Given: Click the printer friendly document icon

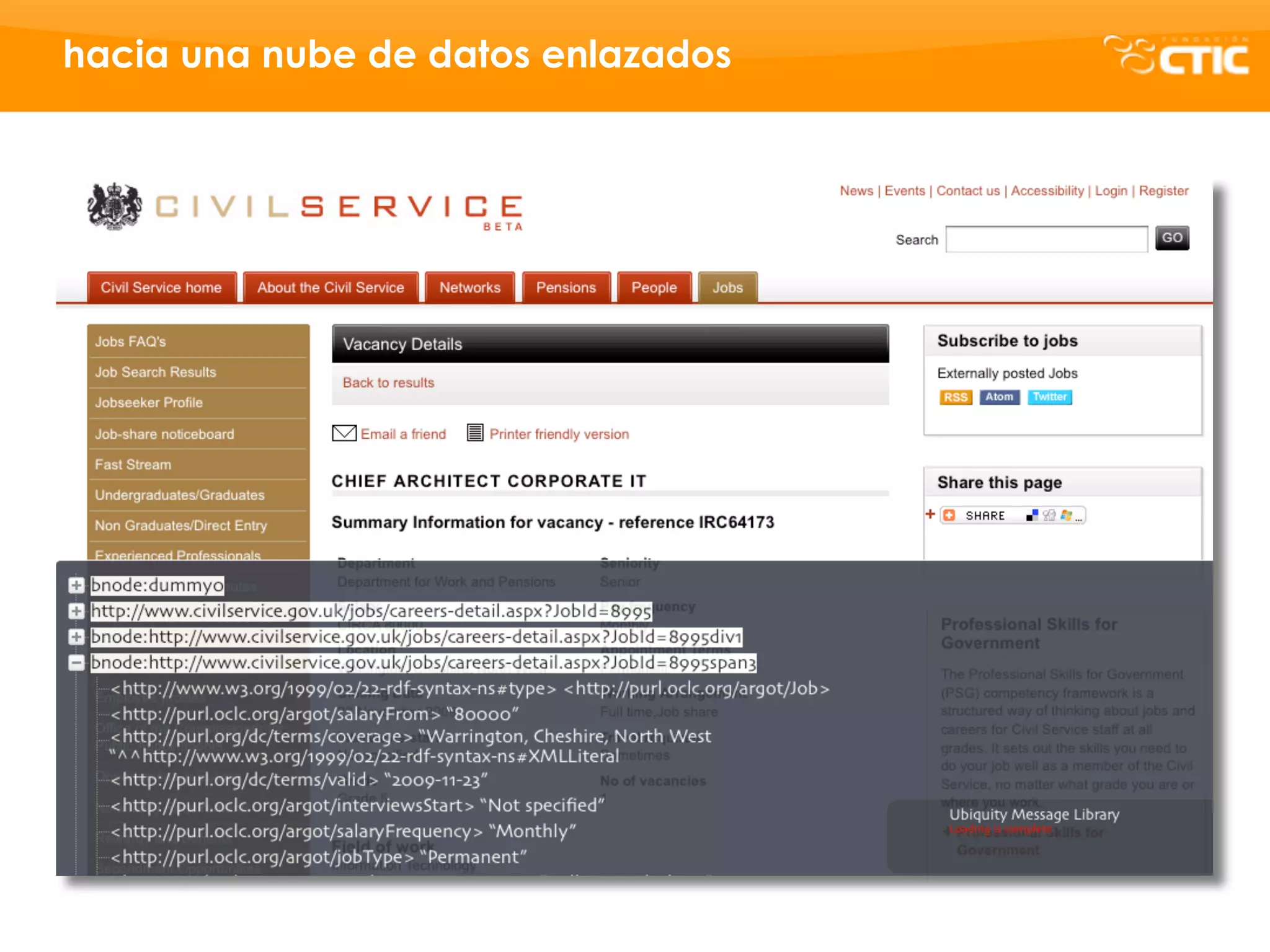Looking at the screenshot, I should (x=475, y=433).
